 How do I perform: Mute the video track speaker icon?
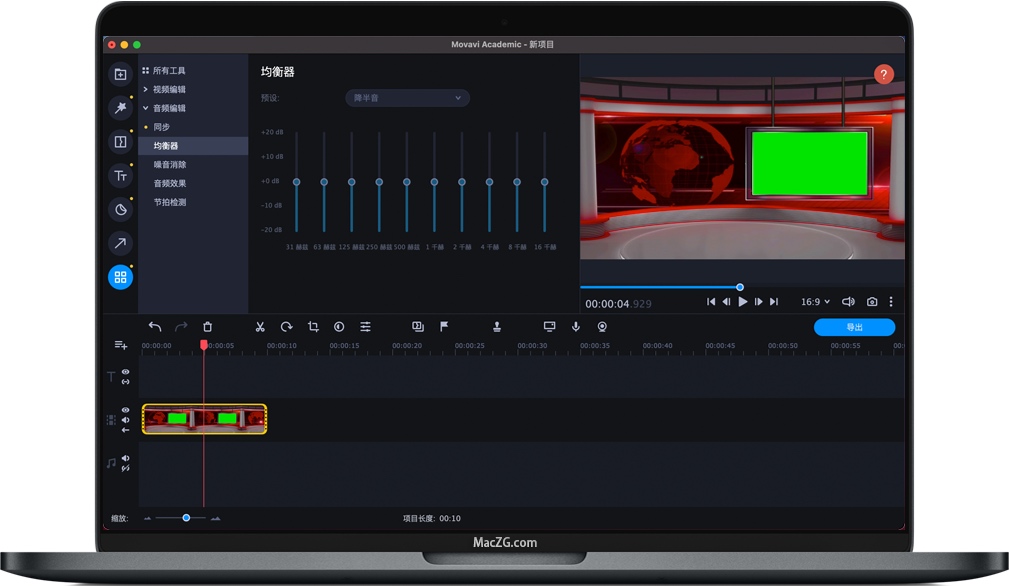tap(125, 419)
